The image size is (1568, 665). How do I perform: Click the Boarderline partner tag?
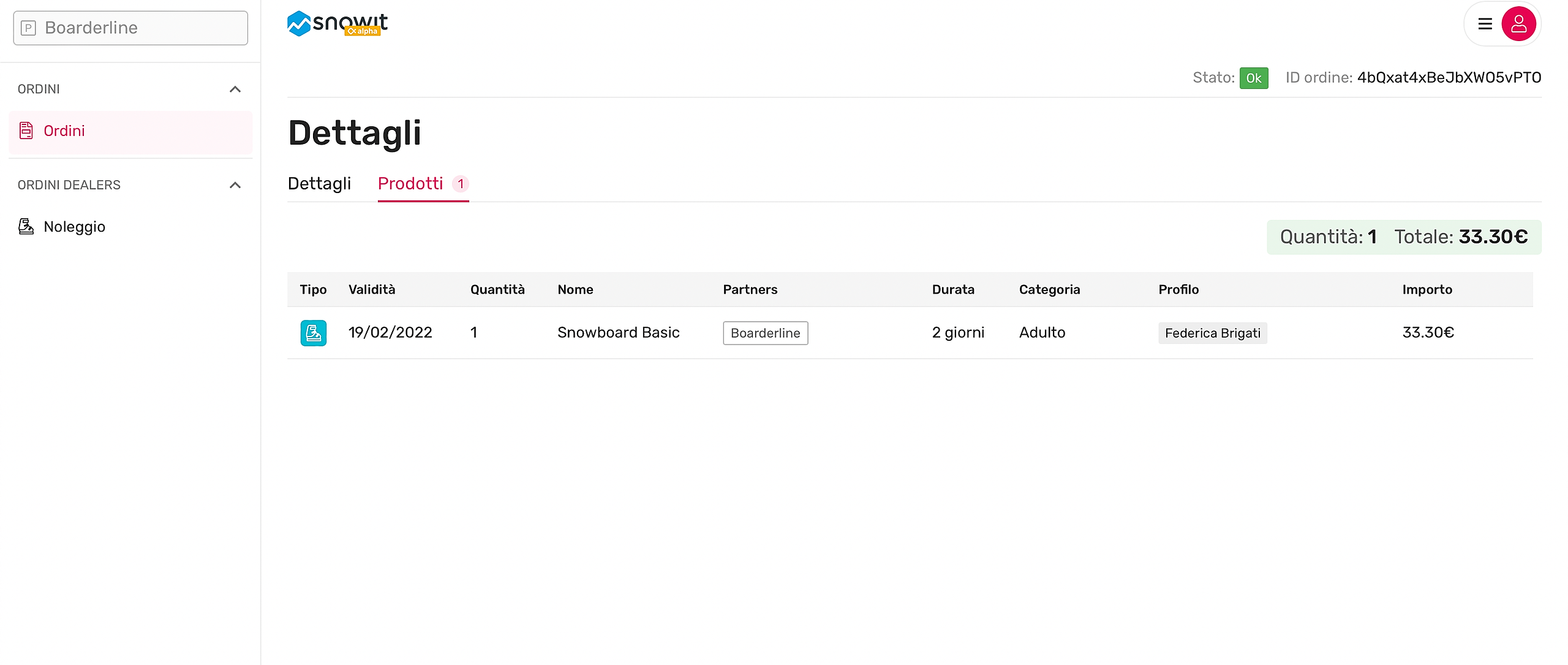(765, 333)
